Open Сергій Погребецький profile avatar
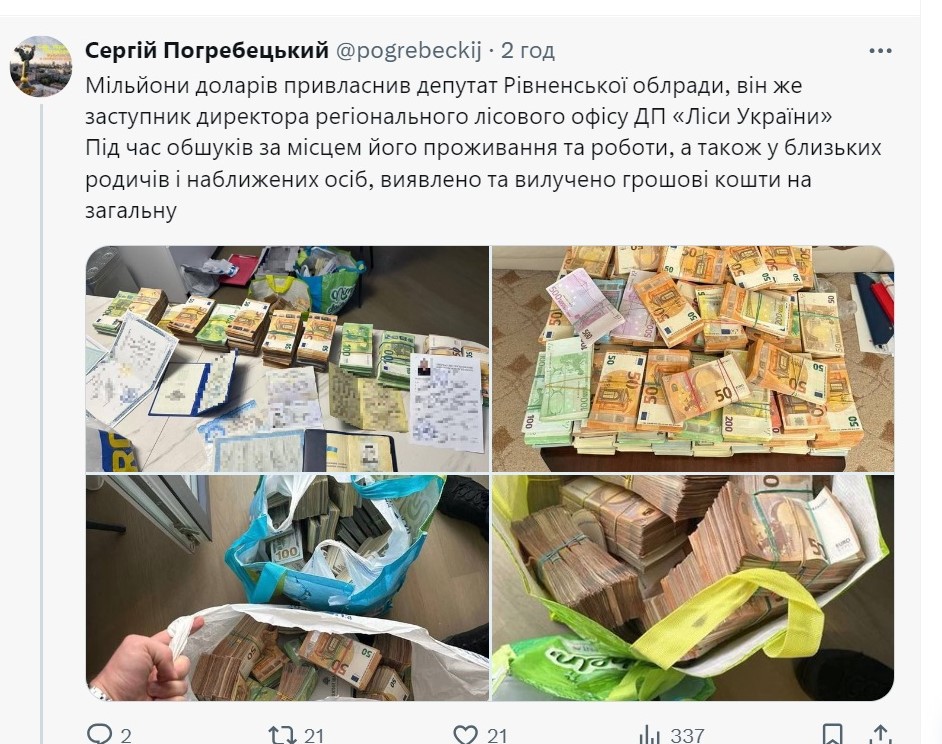Screen dimensions: 942x744 [41, 66]
